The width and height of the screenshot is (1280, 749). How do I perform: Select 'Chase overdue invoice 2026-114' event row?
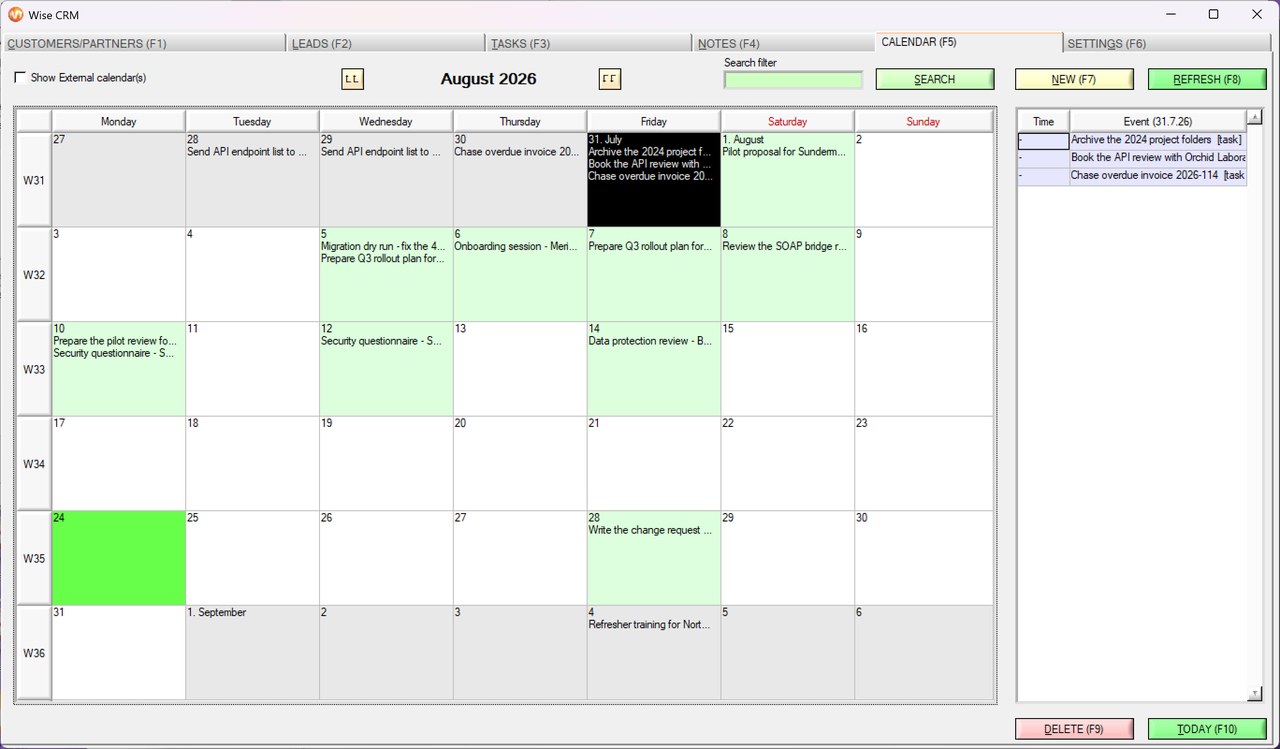point(1132,176)
